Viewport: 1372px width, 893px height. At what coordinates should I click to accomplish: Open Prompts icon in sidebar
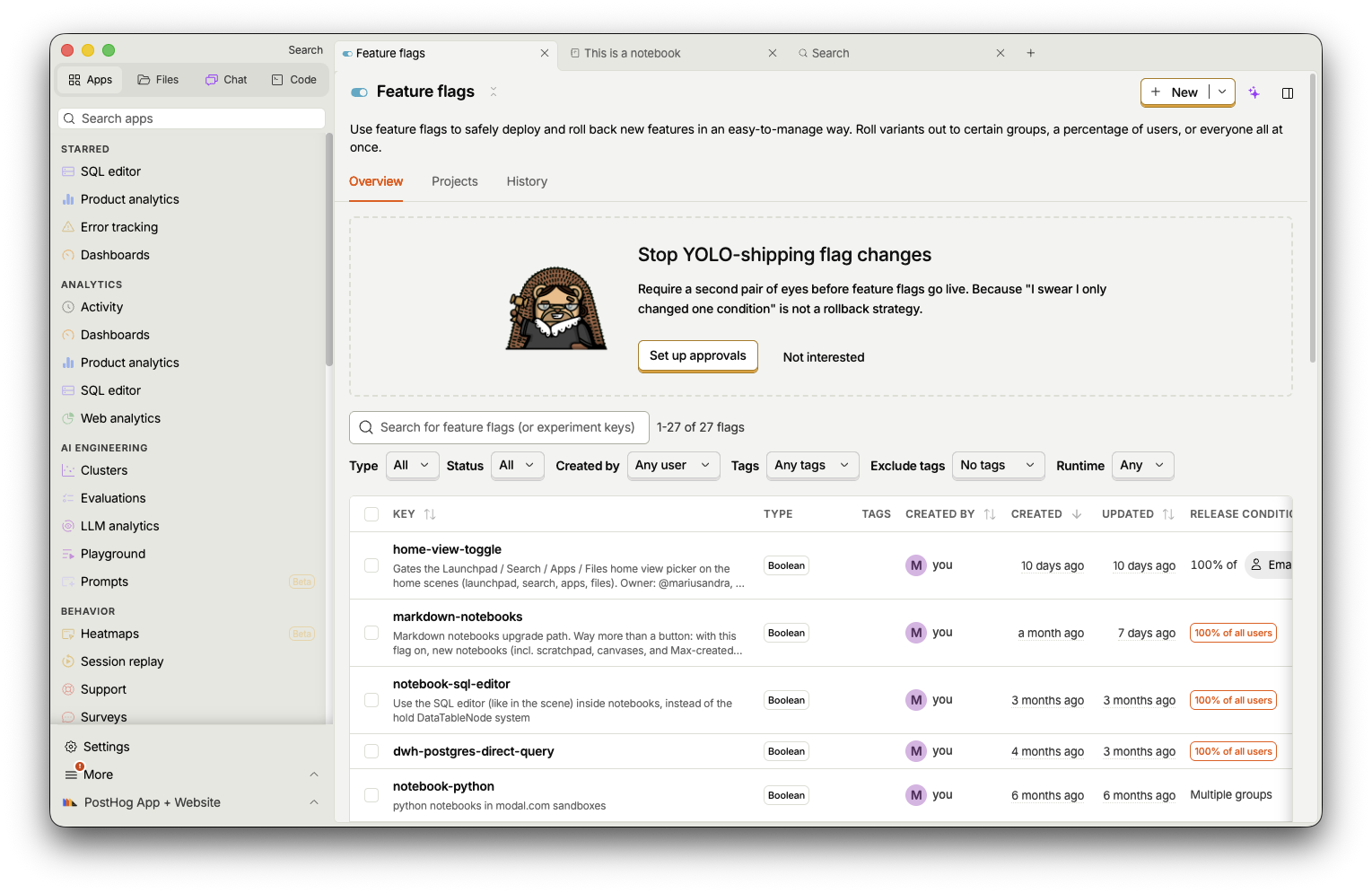coord(68,582)
